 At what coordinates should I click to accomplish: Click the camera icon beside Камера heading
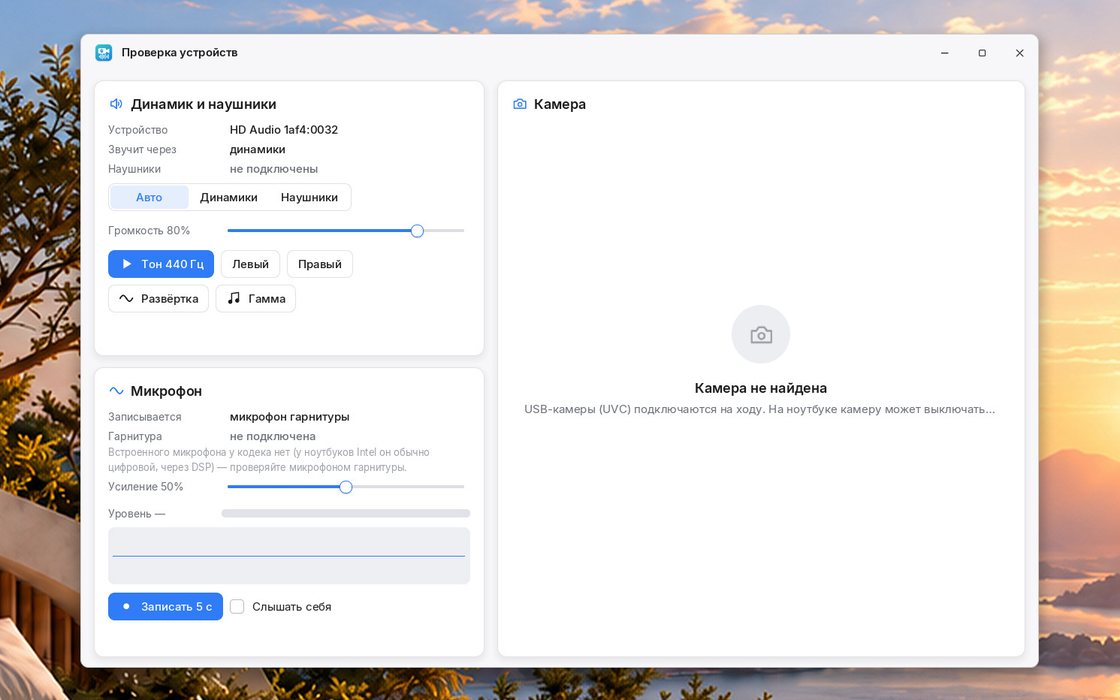pyautogui.click(x=520, y=104)
